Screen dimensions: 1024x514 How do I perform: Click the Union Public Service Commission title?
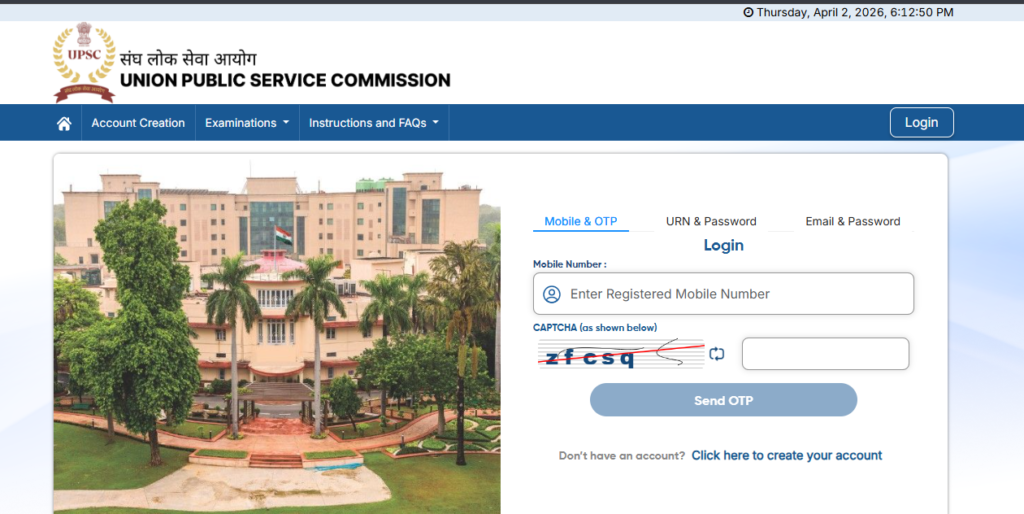[285, 80]
